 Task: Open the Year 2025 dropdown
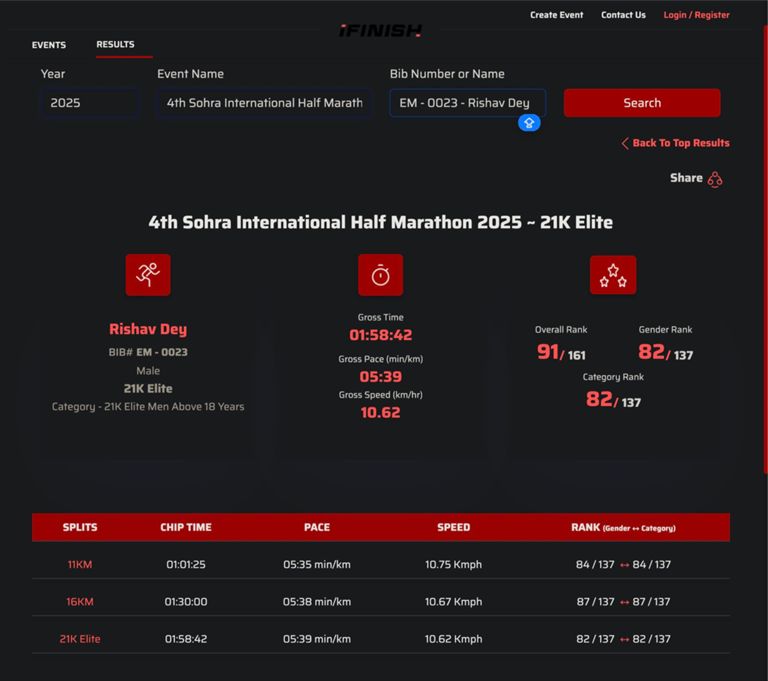(x=88, y=103)
